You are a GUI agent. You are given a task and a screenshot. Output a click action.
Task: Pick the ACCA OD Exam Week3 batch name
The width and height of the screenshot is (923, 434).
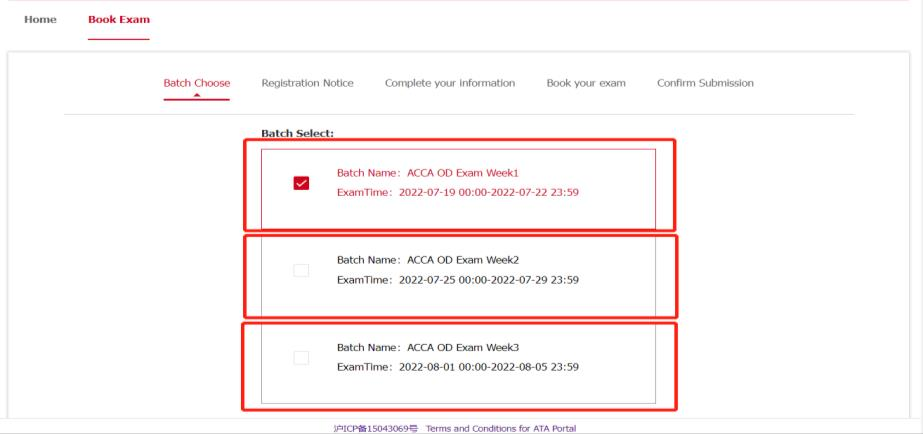pyautogui.click(x=428, y=347)
